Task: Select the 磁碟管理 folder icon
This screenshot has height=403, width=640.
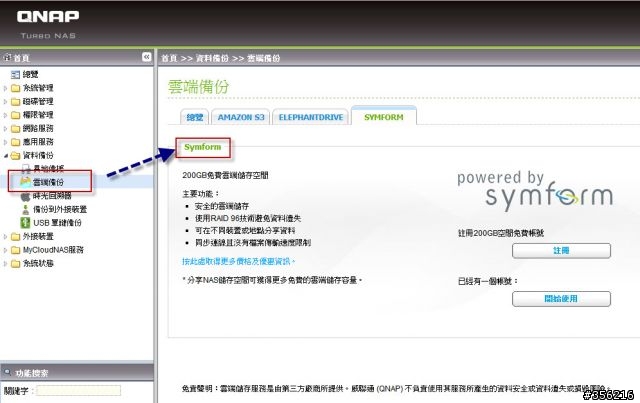Action: [16, 102]
